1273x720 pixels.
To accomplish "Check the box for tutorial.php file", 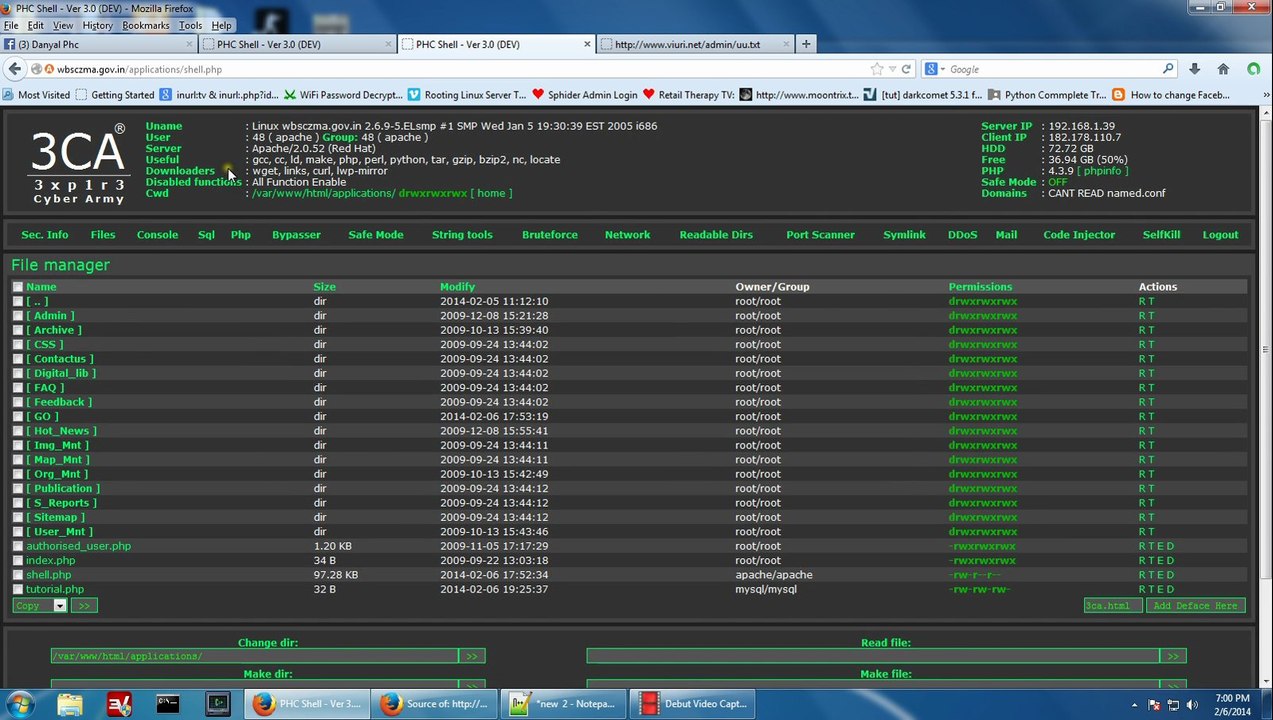I will (x=17, y=590).
